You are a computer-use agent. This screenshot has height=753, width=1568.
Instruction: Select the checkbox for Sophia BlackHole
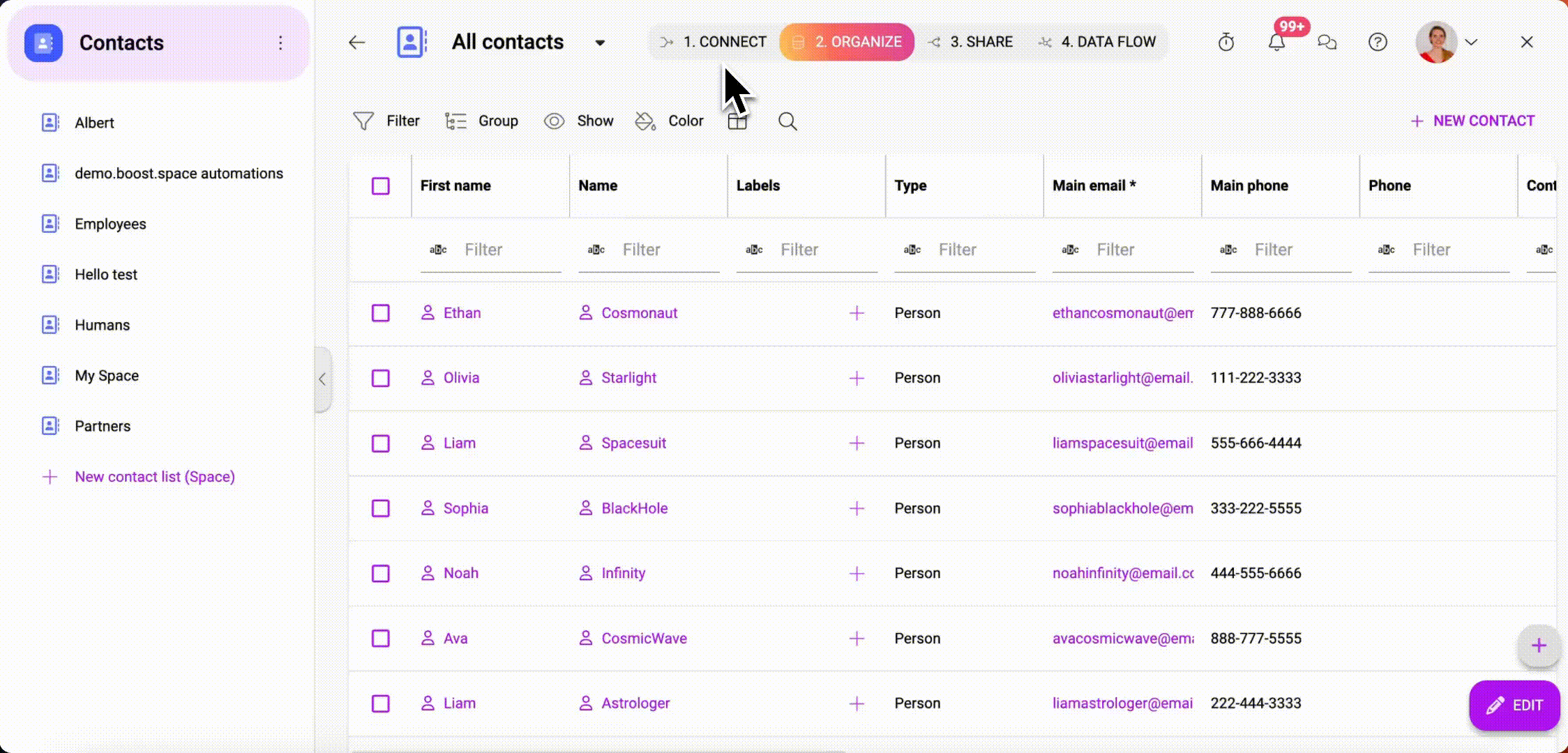[x=381, y=508]
